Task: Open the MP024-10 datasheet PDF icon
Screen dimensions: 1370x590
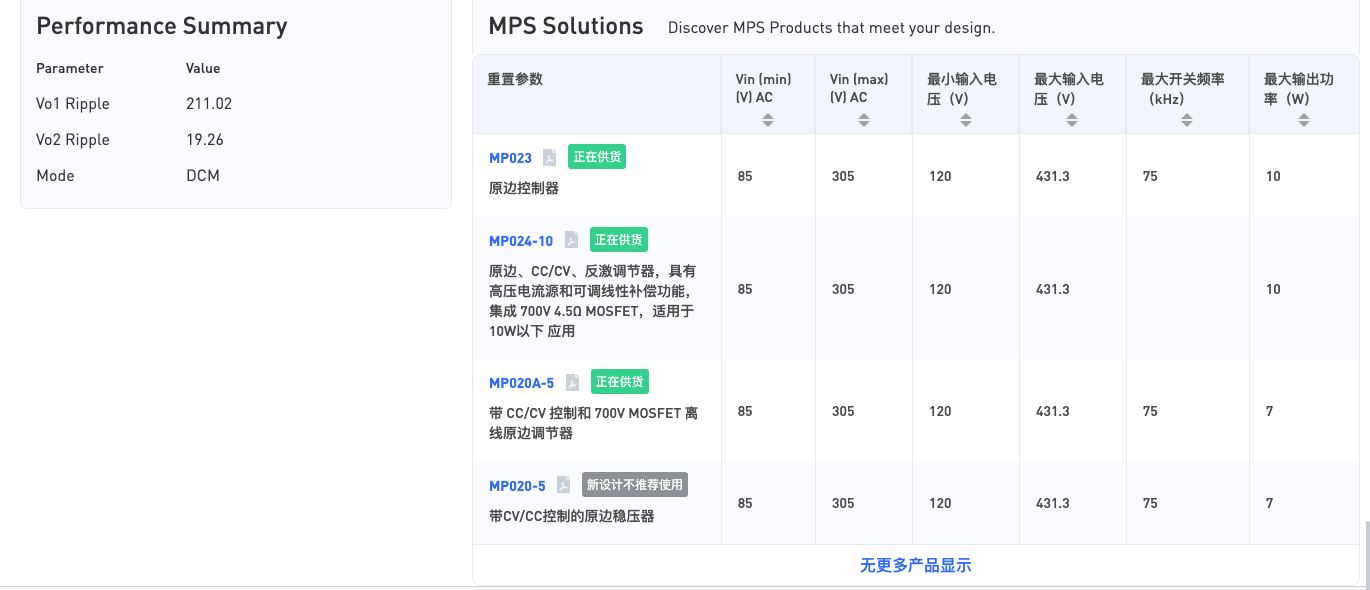Action: click(x=571, y=240)
